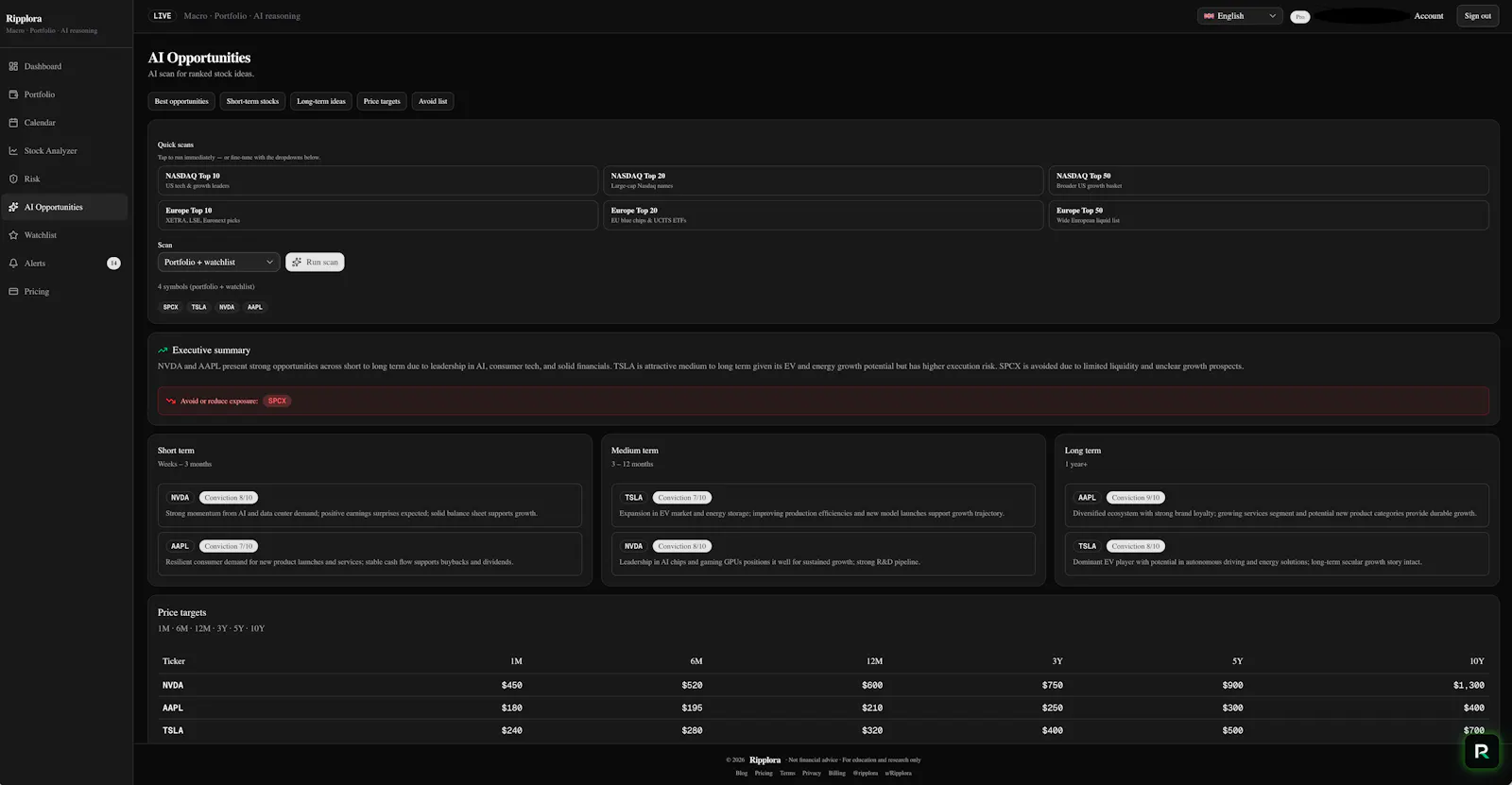The height and width of the screenshot is (785, 1512).
Task: Click the Run scan button
Action: [x=315, y=262]
